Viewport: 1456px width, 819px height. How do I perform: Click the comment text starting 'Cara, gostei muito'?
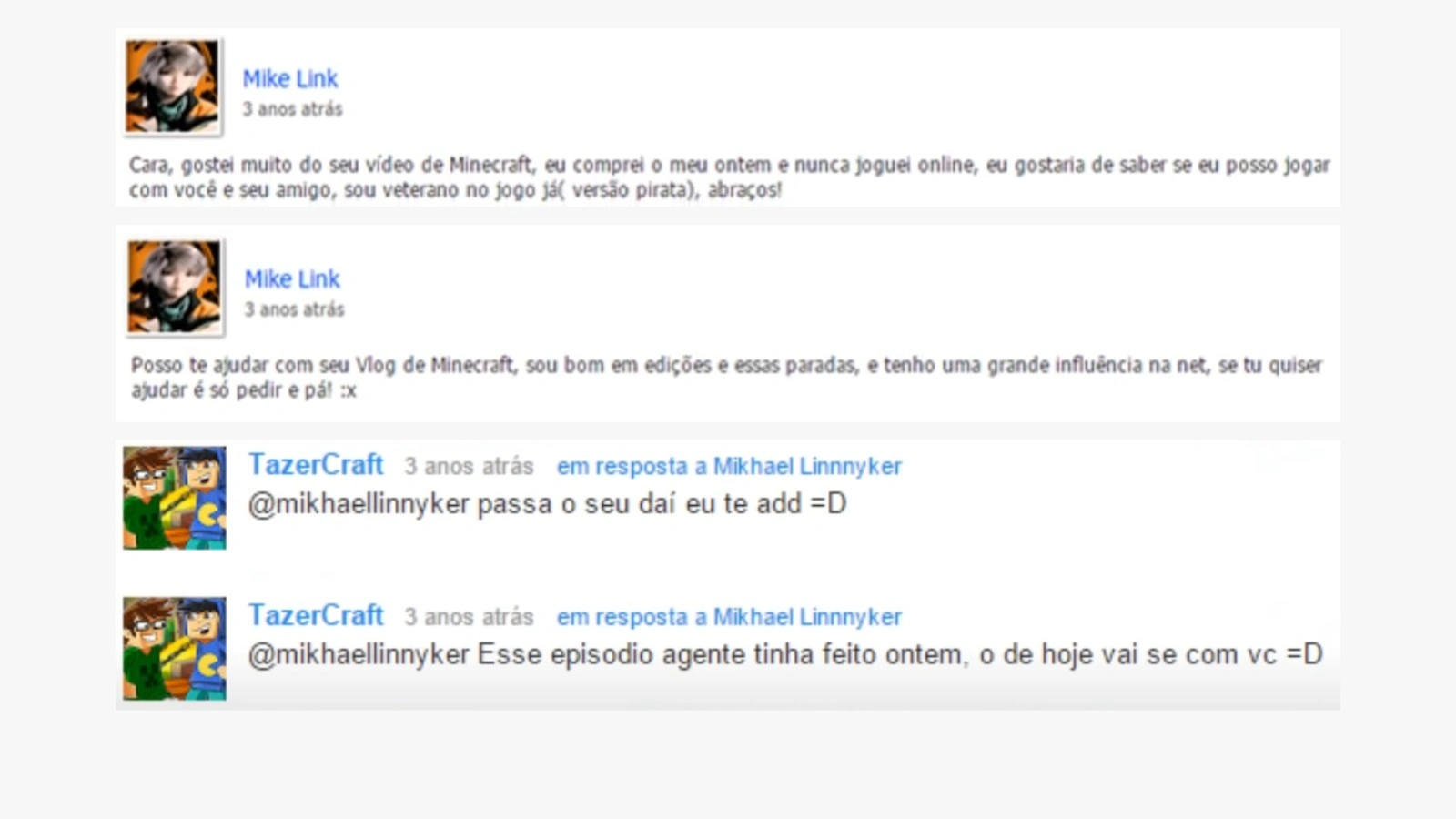point(729,177)
